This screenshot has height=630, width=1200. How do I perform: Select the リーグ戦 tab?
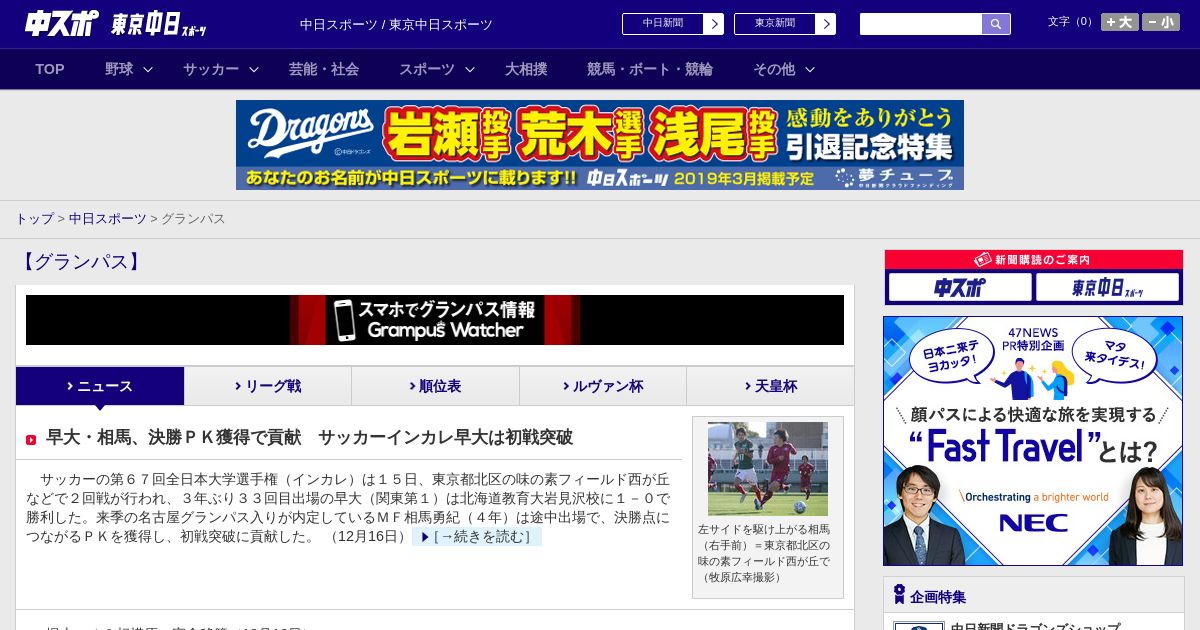tap(268, 386)
